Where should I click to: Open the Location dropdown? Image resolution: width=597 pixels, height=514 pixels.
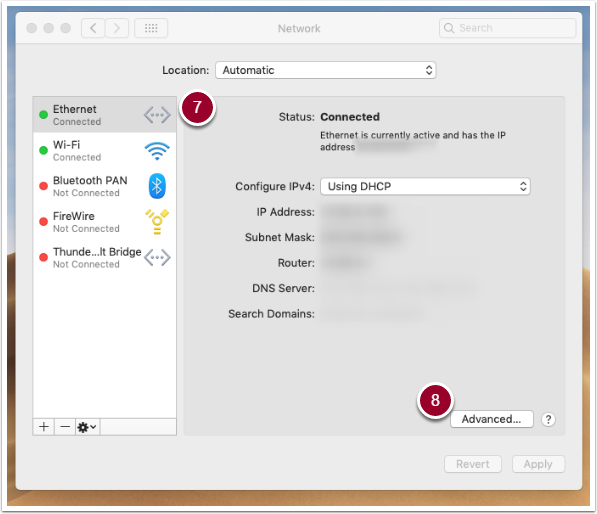[x=326, y=70]
